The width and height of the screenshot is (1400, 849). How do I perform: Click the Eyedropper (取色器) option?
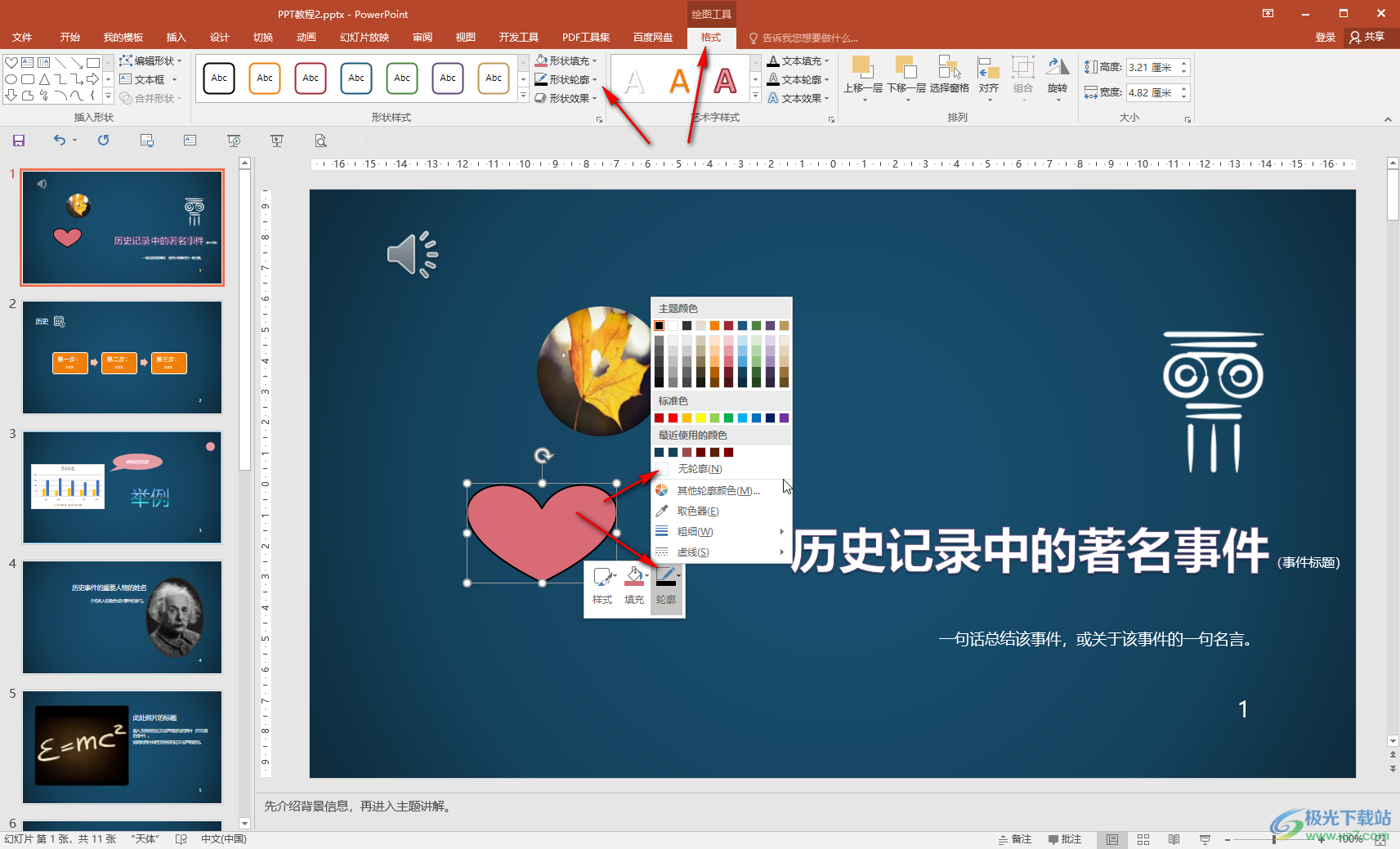722,511
